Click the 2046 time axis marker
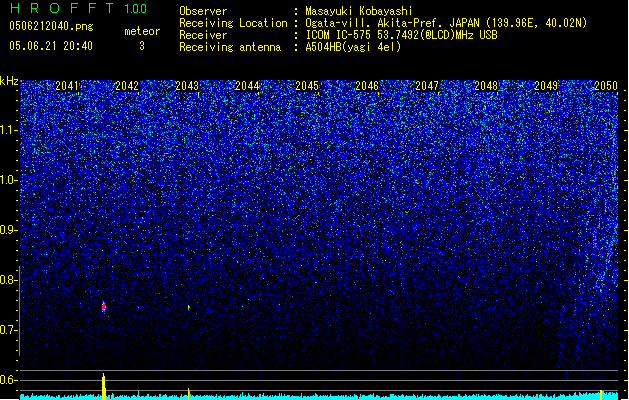 coord(367,86)
